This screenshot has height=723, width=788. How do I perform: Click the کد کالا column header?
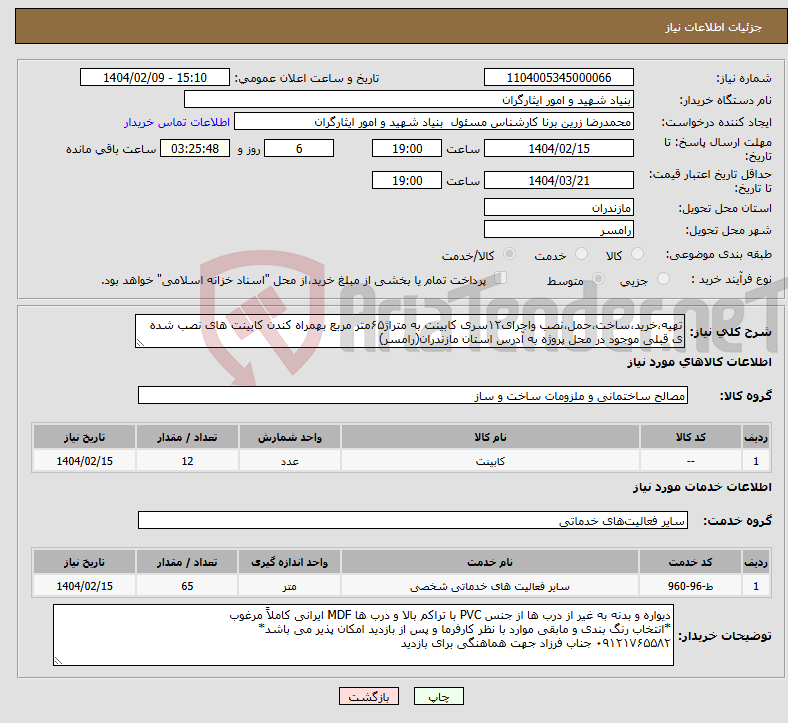[691, 437]
